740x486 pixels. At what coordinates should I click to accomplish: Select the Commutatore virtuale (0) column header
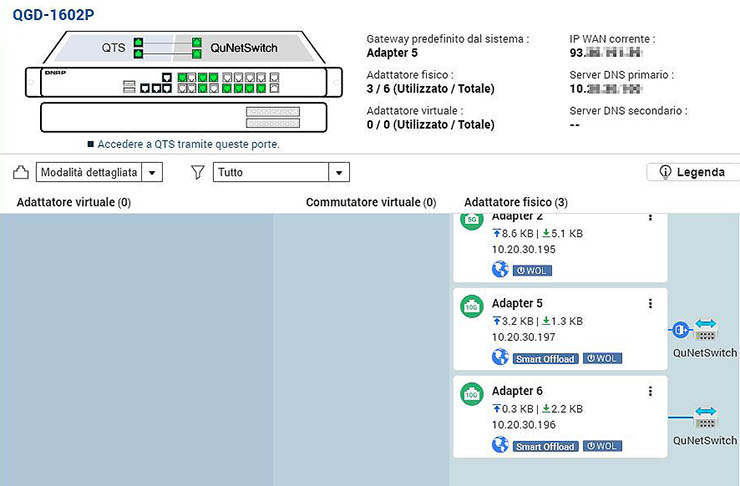[x=370, y=202]
